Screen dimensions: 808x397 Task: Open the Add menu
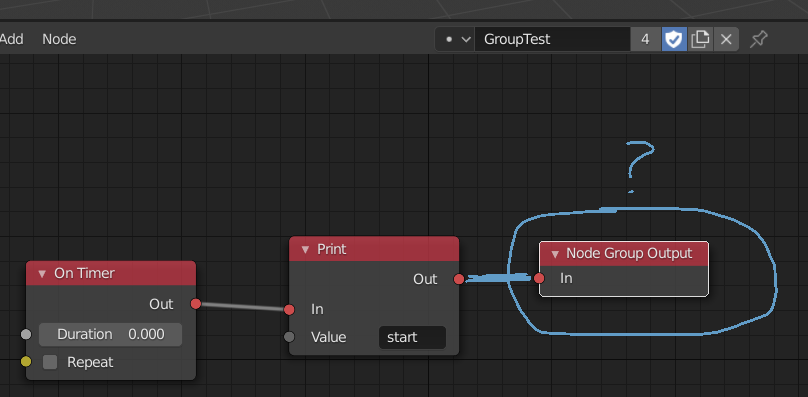coord(11,39)
